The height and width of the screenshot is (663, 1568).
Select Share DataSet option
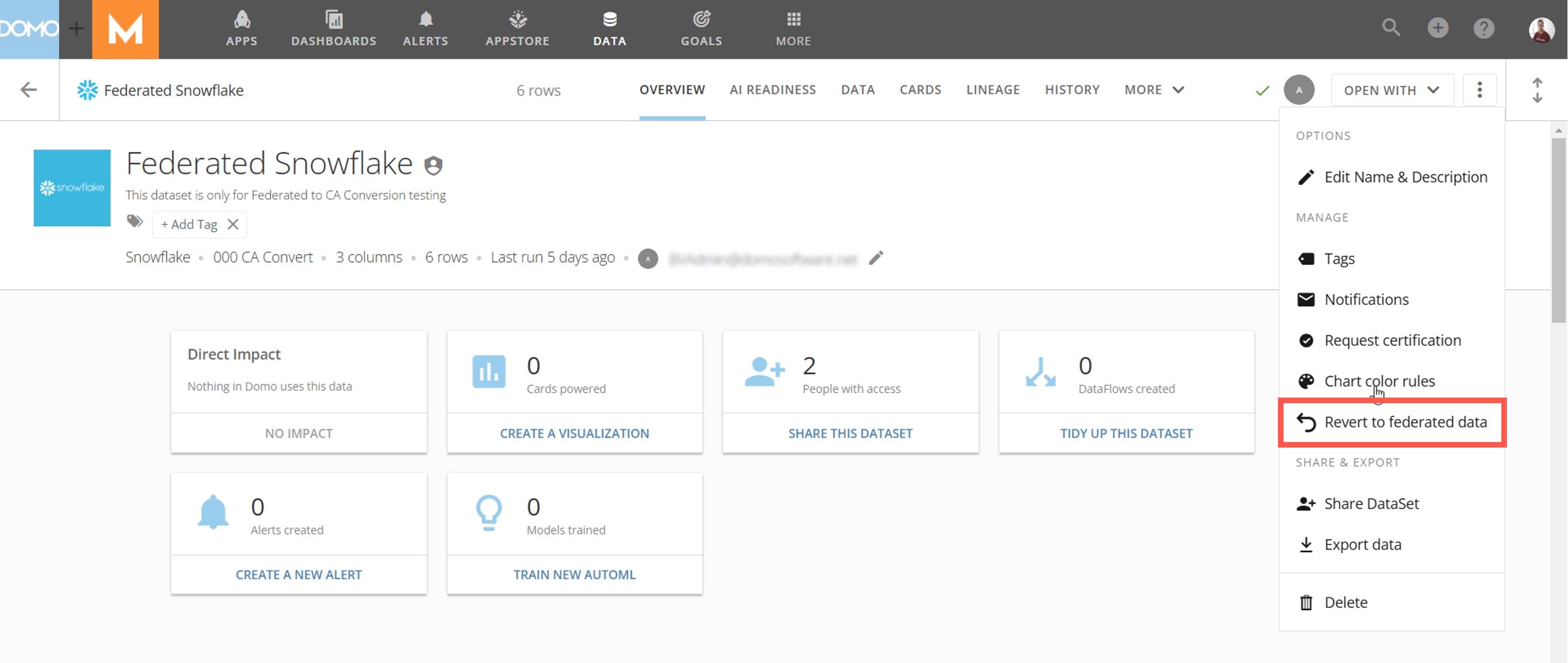pos(1391,504)
